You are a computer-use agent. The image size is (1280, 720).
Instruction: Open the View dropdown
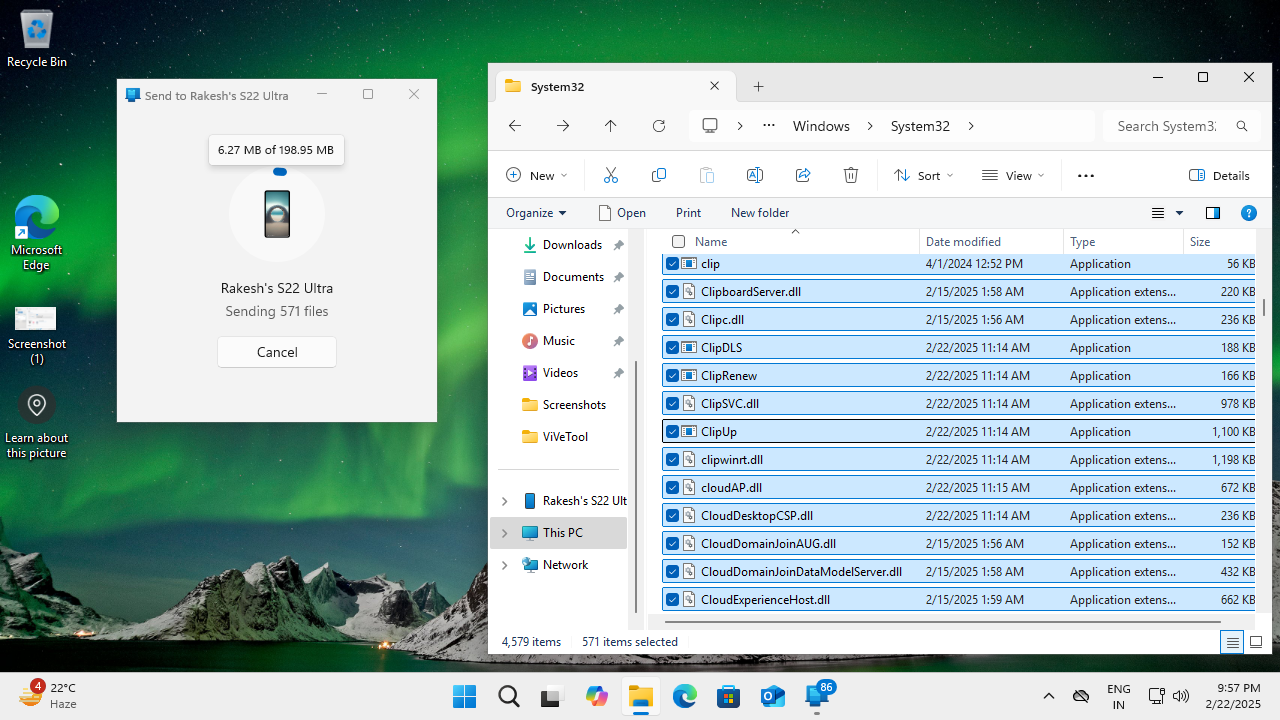tap(1013, 175)
